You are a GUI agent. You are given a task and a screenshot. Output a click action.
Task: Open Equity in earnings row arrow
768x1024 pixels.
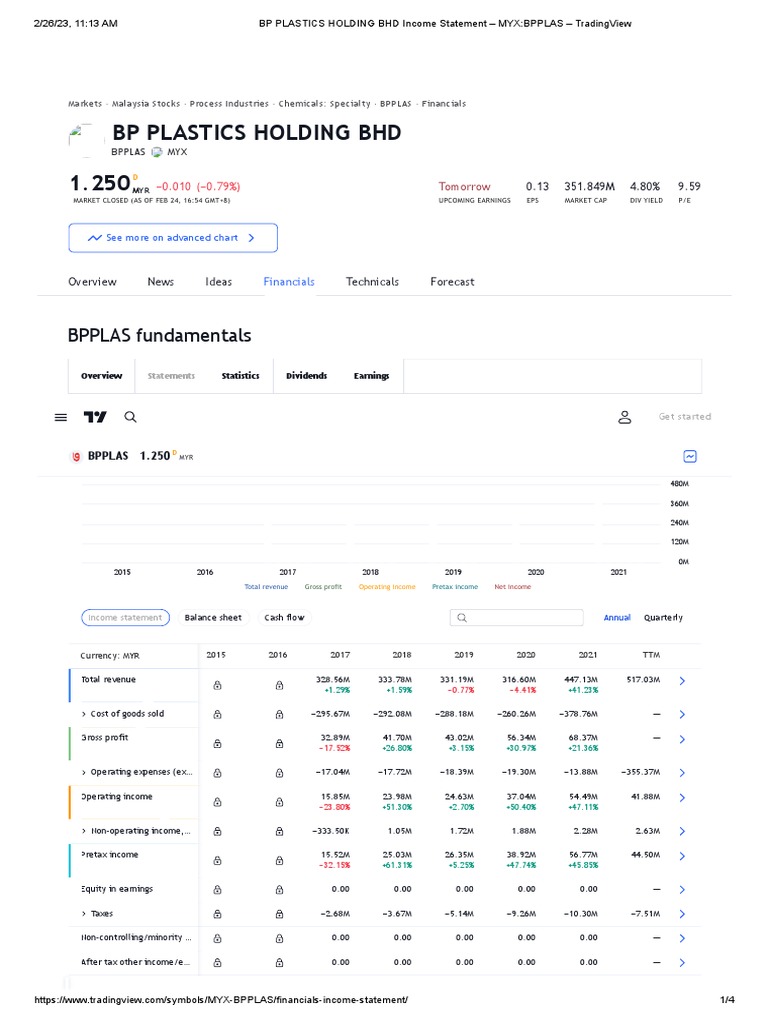(682, 890)
